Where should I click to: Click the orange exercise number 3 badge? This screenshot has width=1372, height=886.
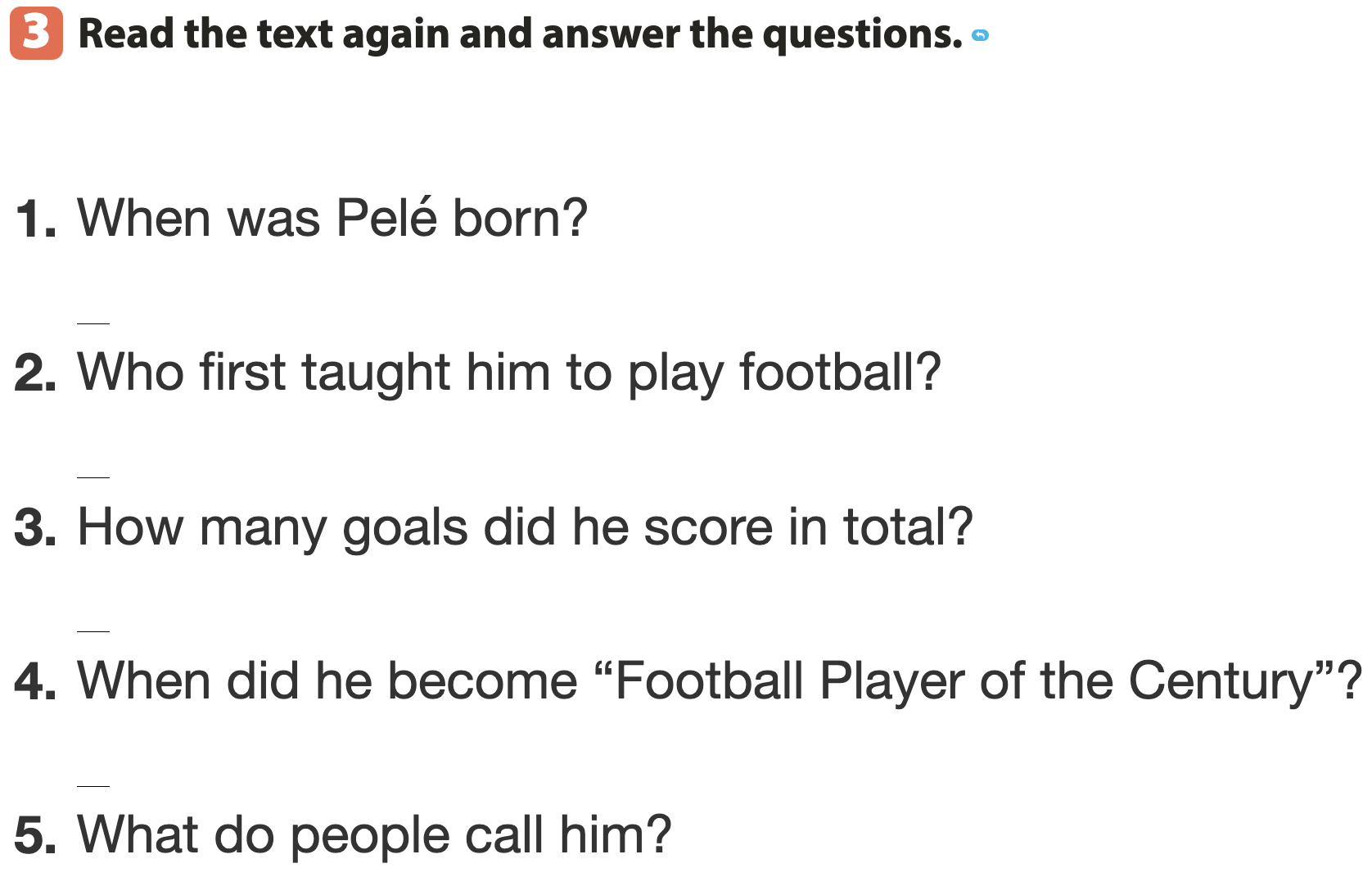(x=36, y=33)
